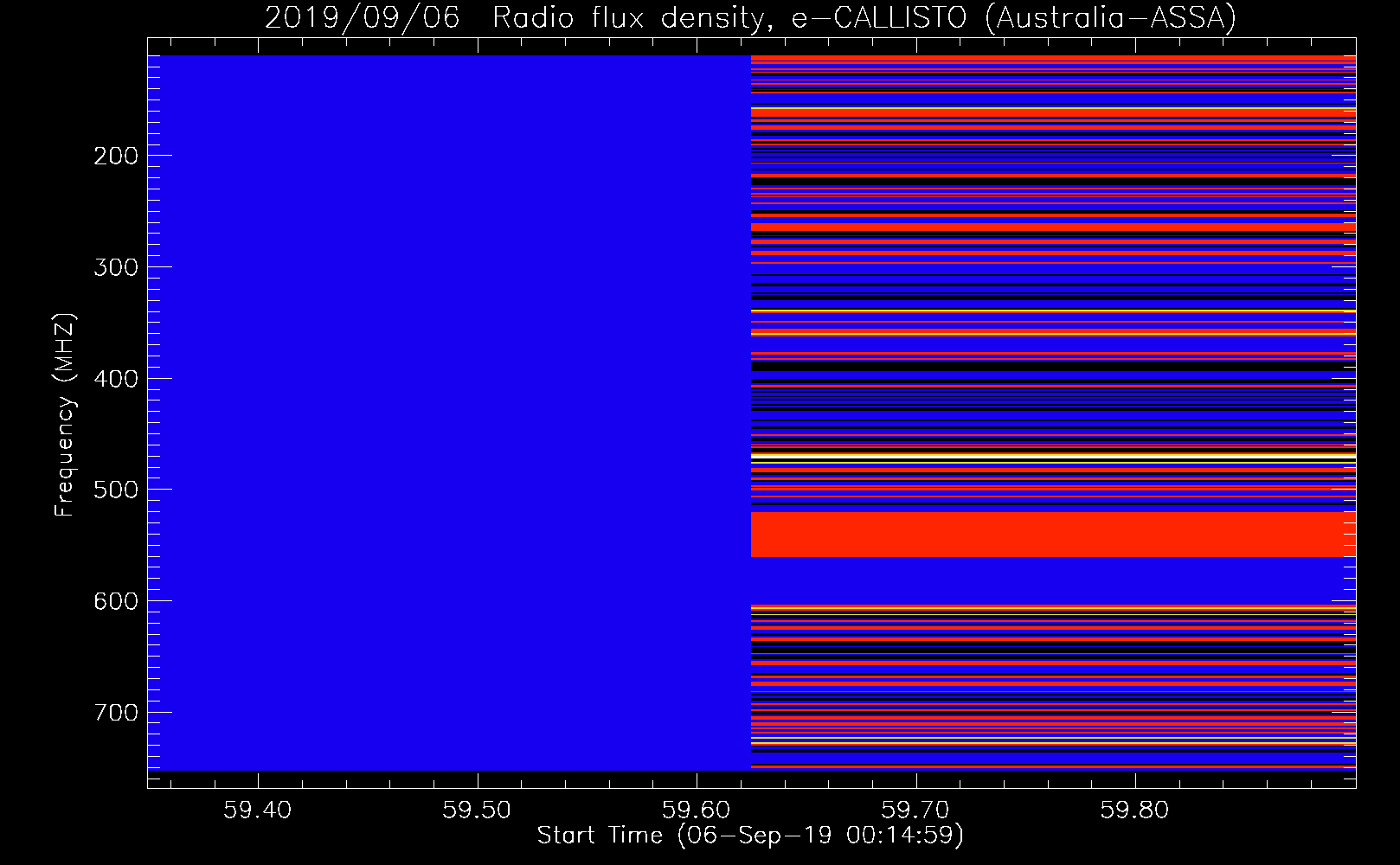Click the 200 frequency tick label
The height and width of the screenshot is (865, 1400).
click(116, 156)
